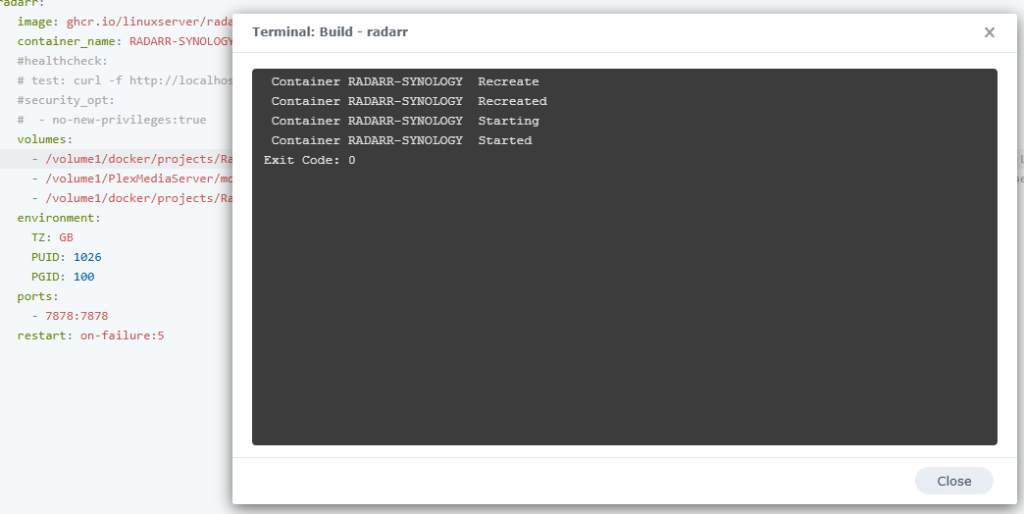Click the #healthcheck: comment line

click(x=62, y=61)
